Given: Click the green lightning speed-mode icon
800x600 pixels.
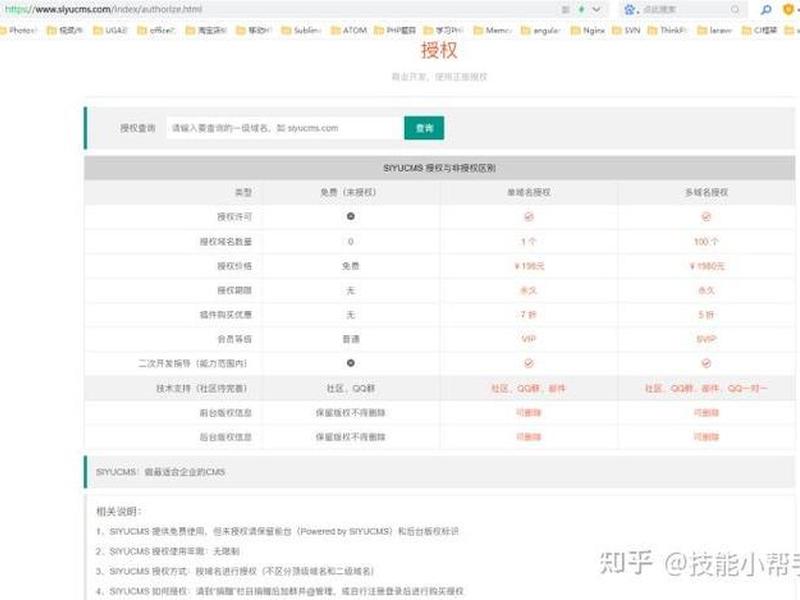Looking at the screenshot, I should tap(581, 10).
